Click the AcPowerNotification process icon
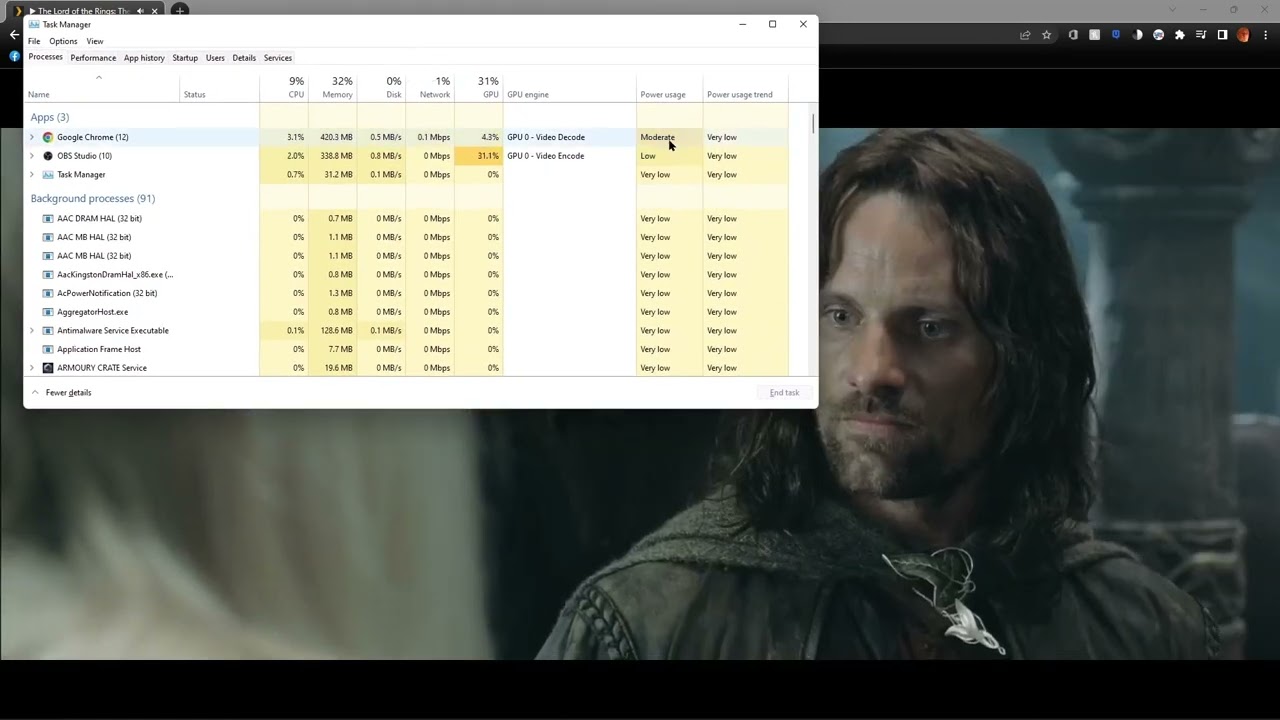 pos(48,293)
